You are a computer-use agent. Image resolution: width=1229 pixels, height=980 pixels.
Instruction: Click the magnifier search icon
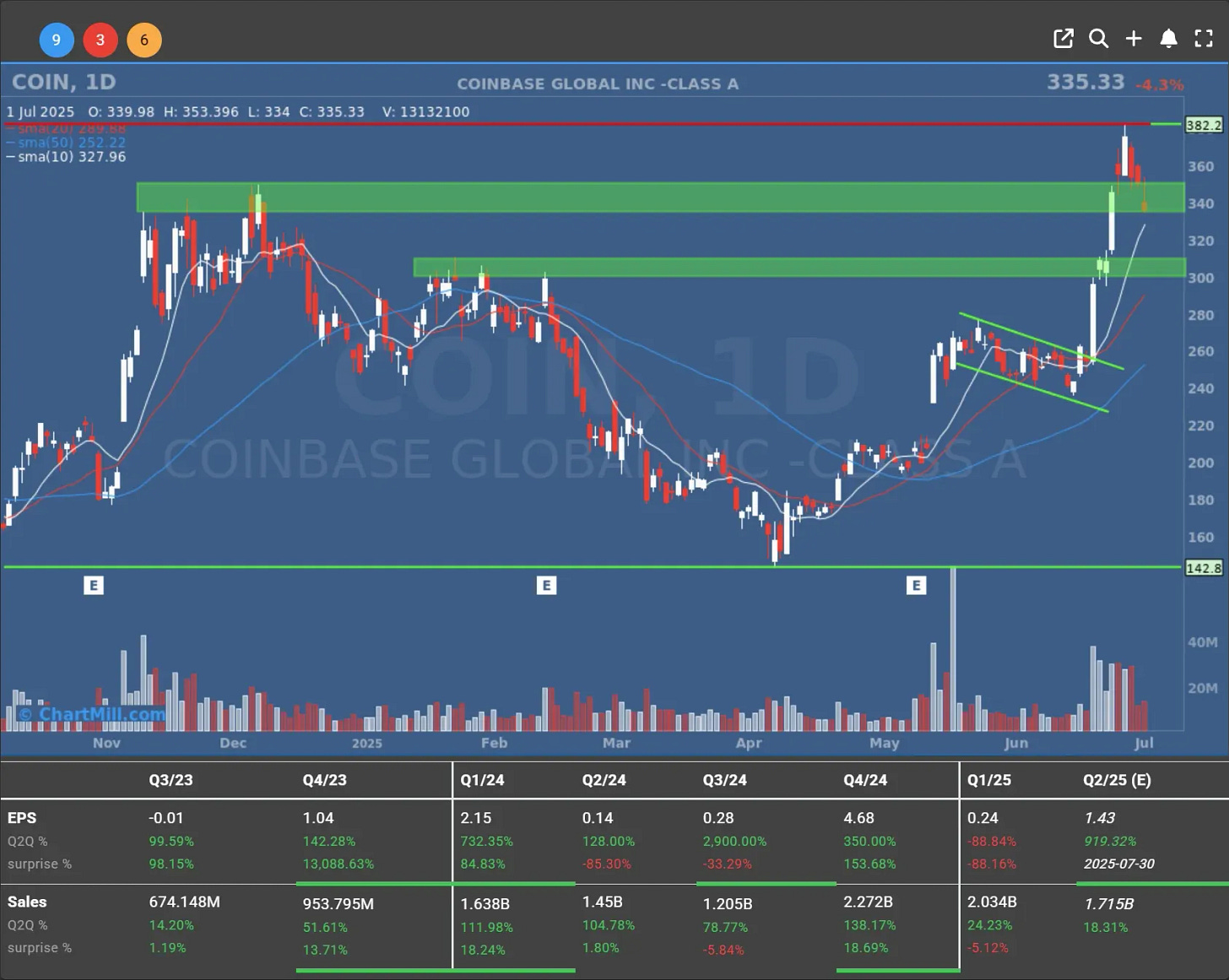(x=1098, y=39)
